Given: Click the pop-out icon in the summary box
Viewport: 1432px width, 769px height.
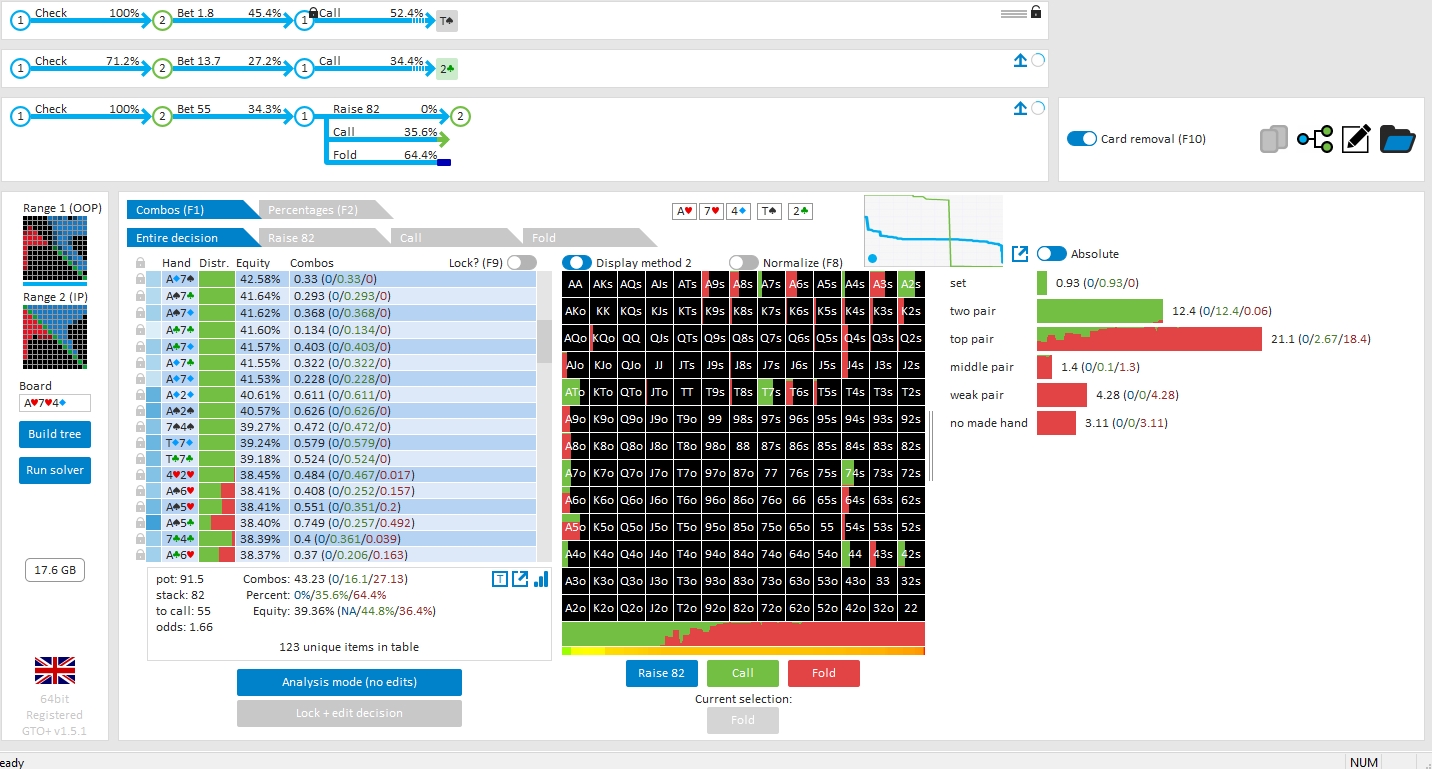Looking at the screenshot, I should pos(520,579).
